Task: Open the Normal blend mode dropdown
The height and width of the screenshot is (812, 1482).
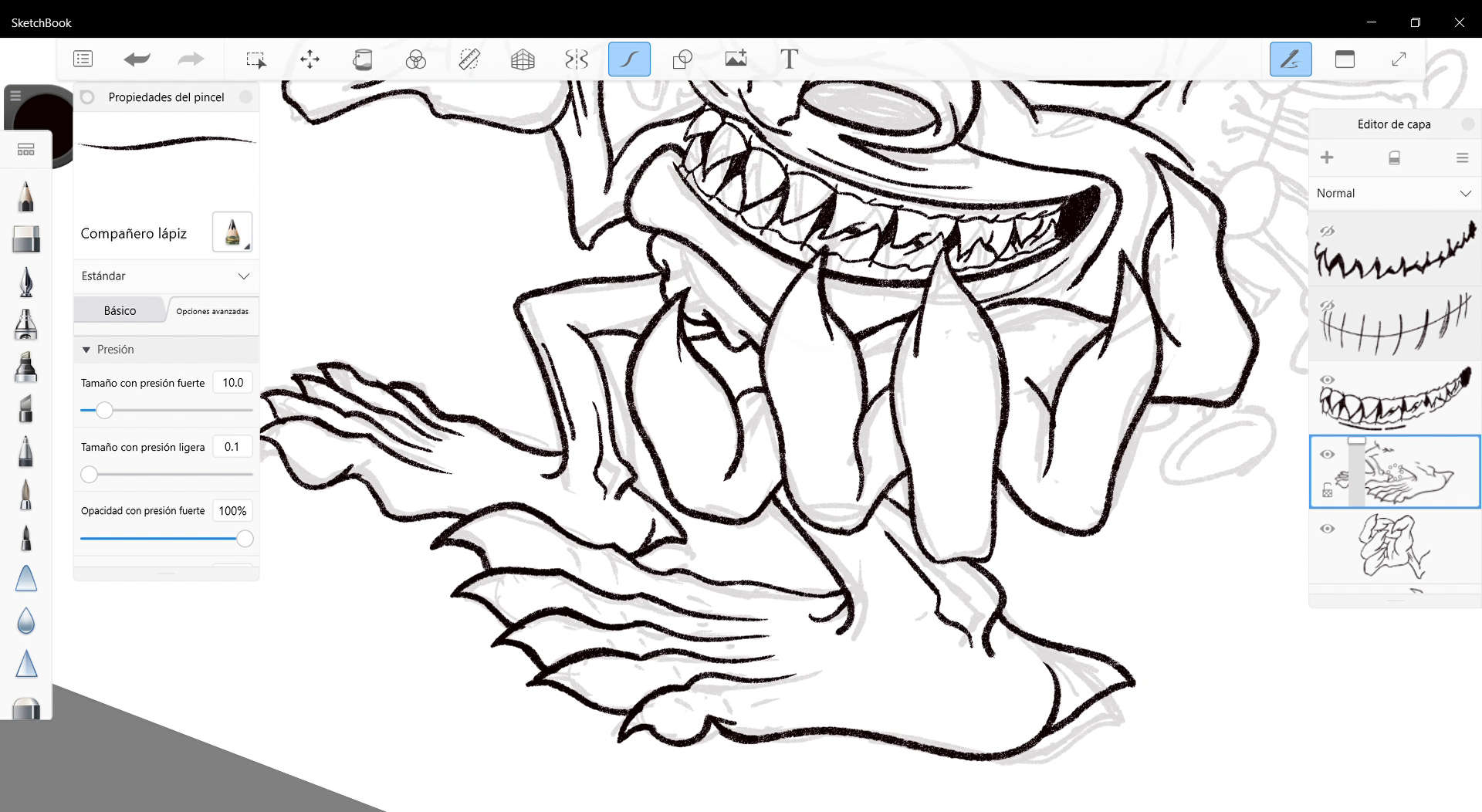Action: (1394, 193)
